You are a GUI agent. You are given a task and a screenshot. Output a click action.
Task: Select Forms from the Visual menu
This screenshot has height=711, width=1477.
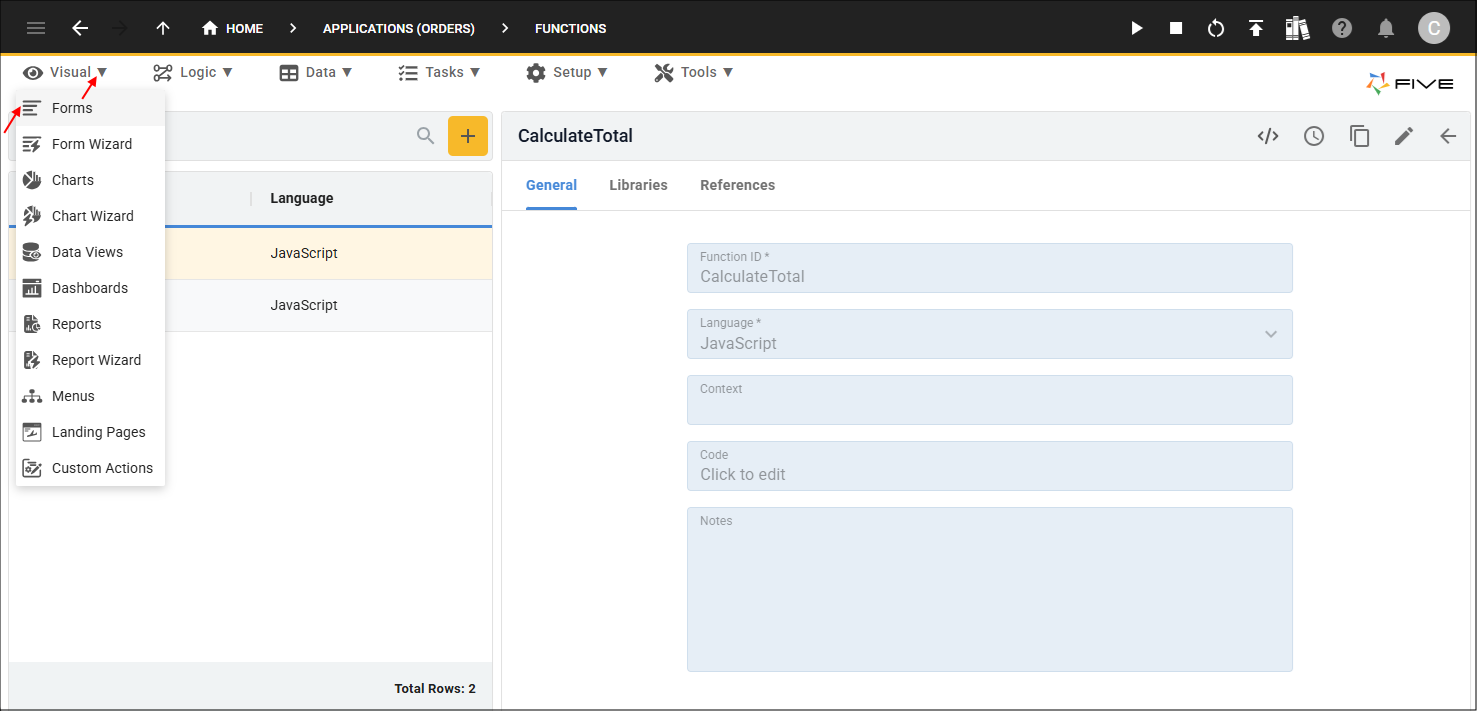click(72, 108)
